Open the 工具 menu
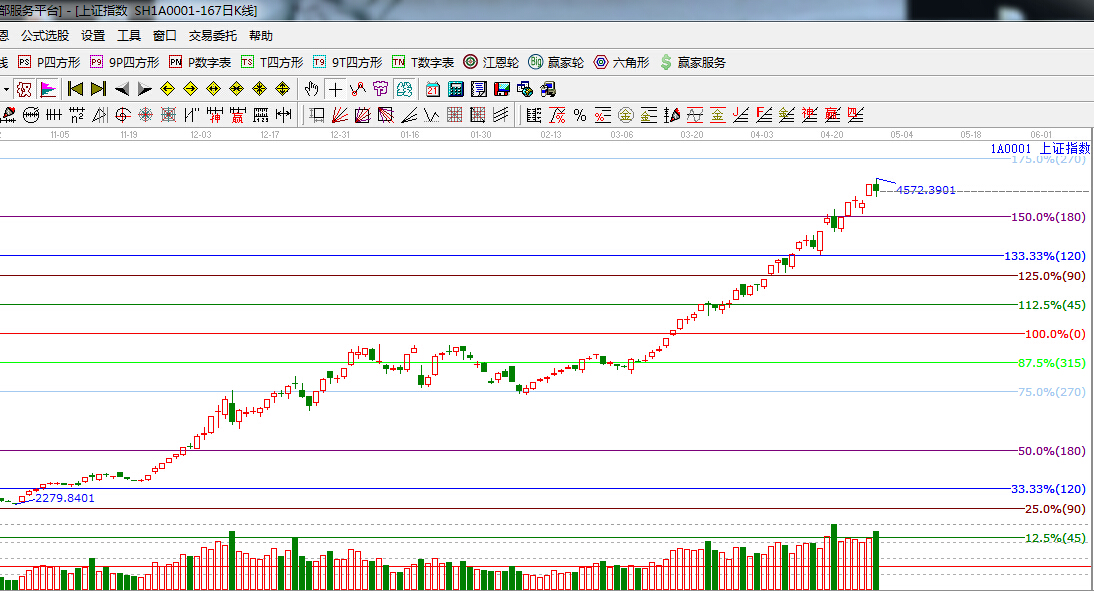The image size is (1094, 591). (x=129, y=35)
